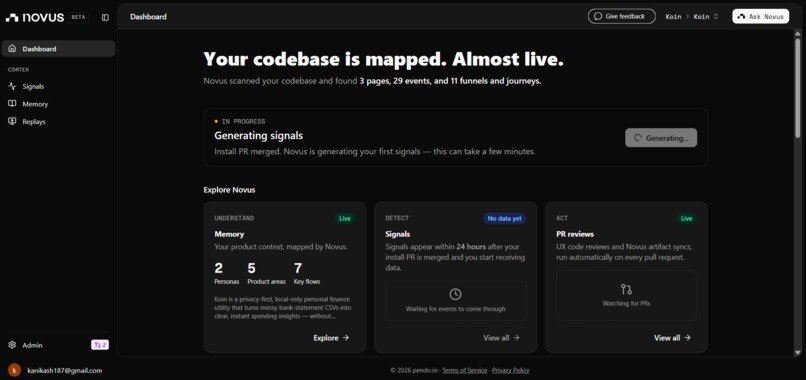
Task: Open Replays in the sidebar
Action: (58, 121)
